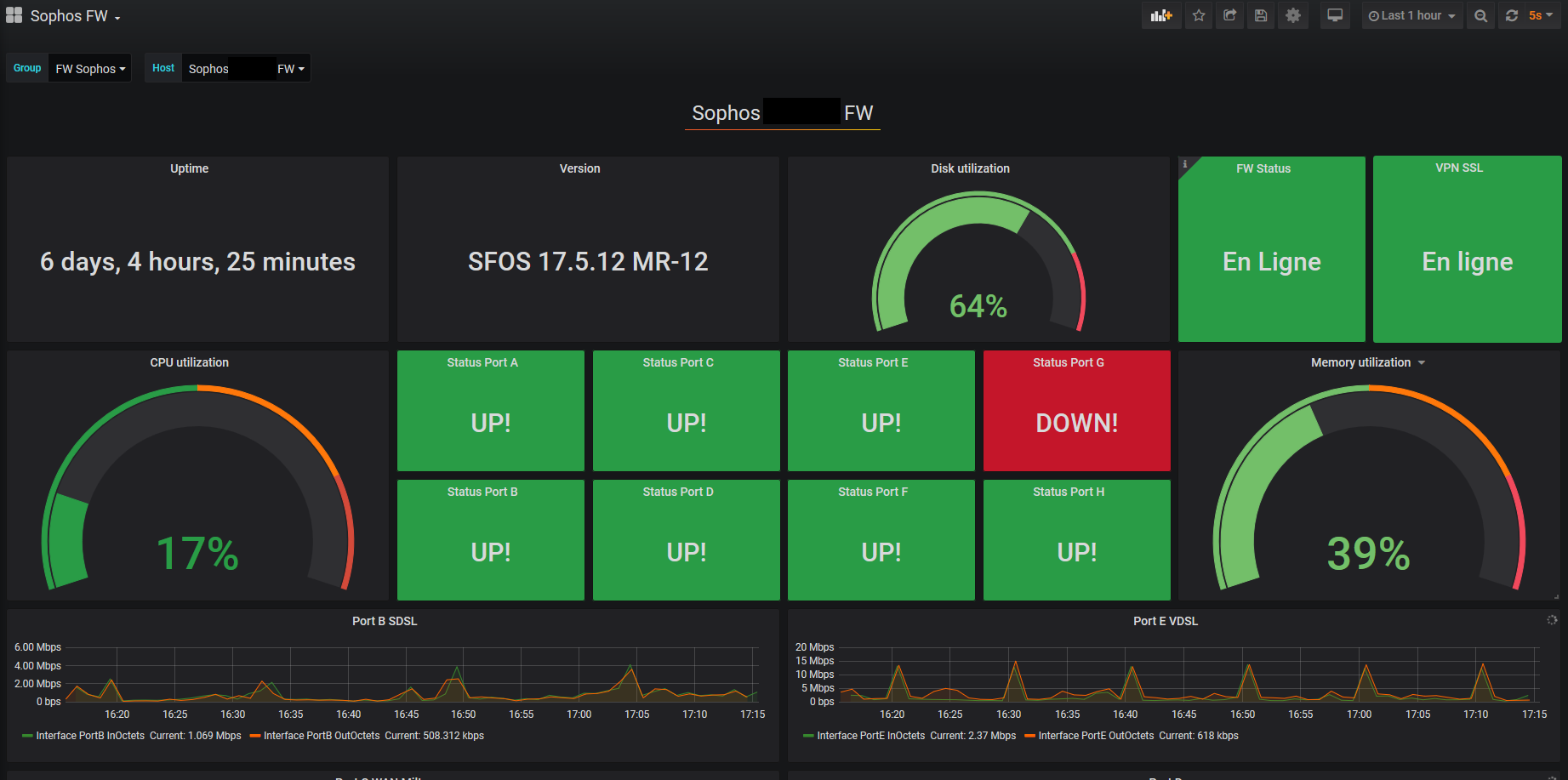Click the Status Port E title

873,362
